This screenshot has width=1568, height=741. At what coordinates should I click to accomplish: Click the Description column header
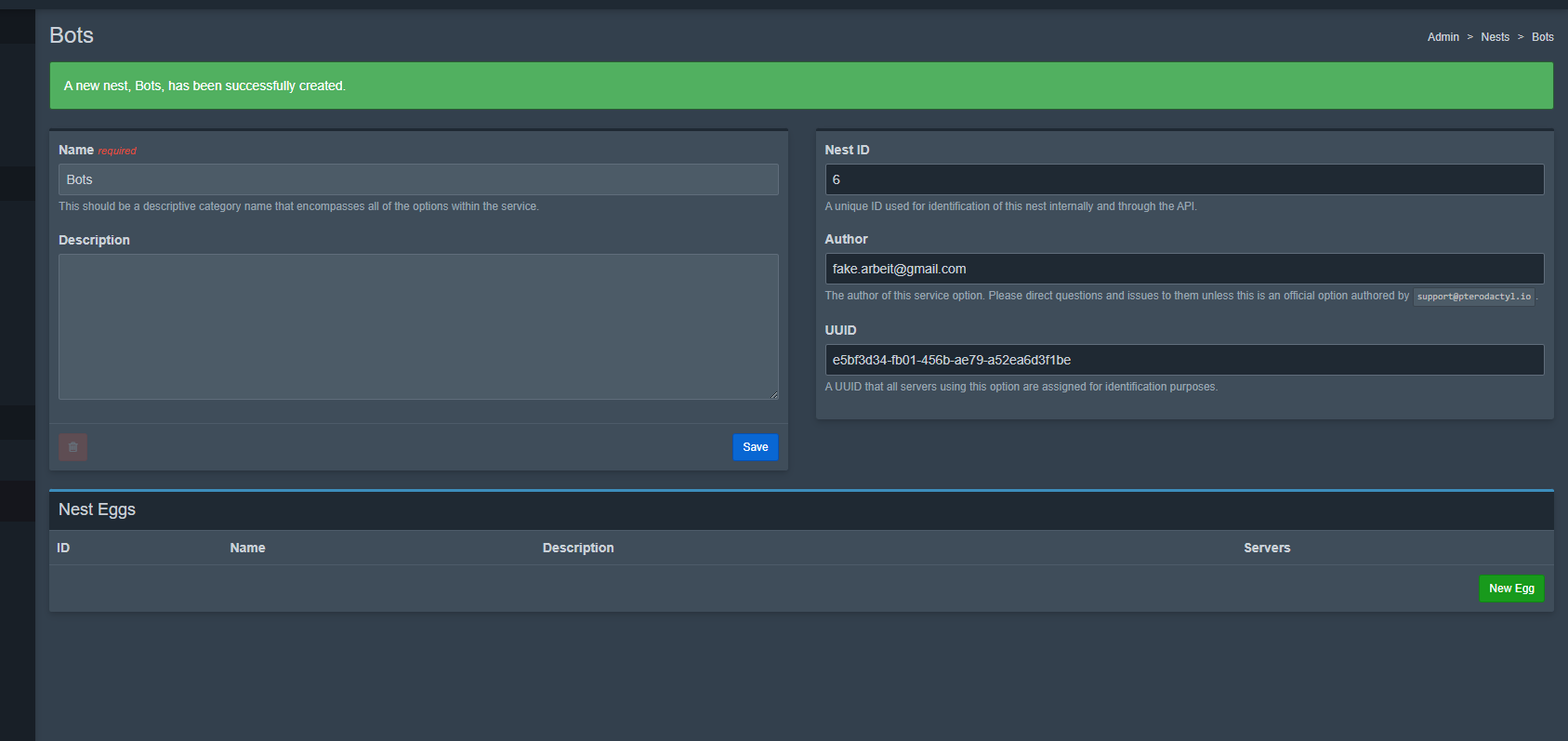click(578, 548)
